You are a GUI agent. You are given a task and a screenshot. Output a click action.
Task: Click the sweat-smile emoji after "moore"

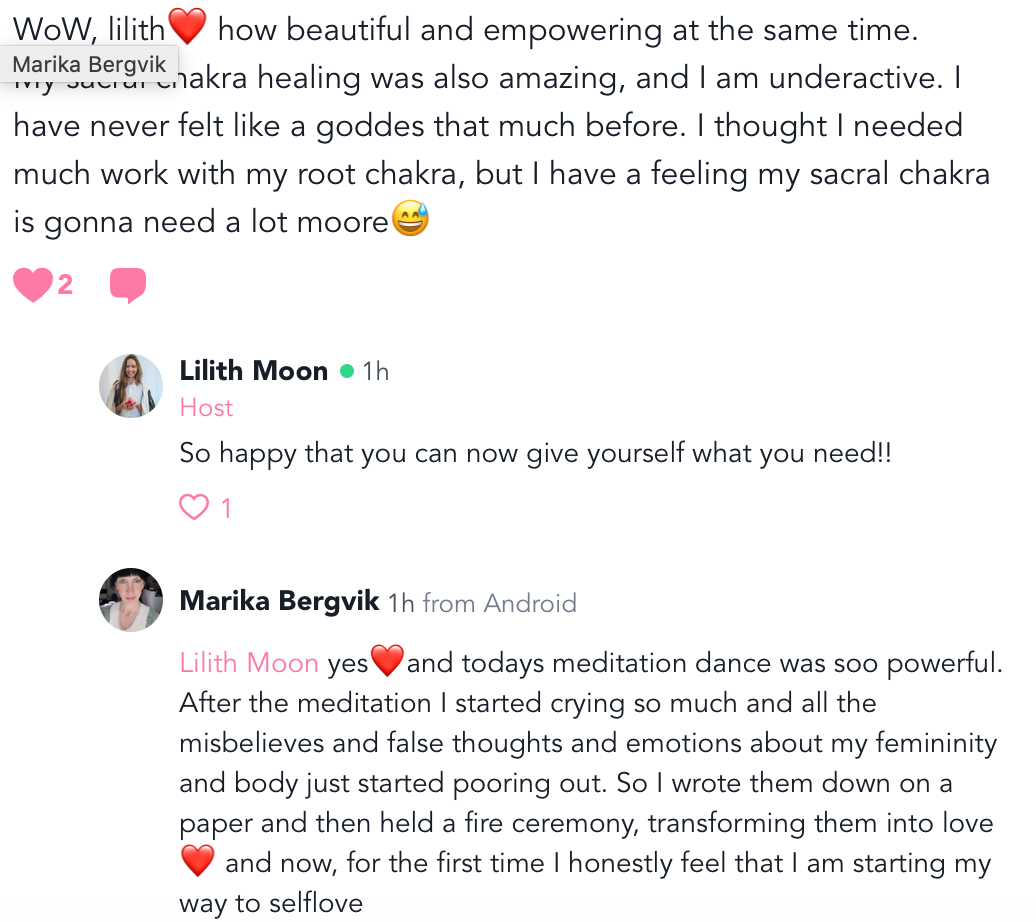410,220
